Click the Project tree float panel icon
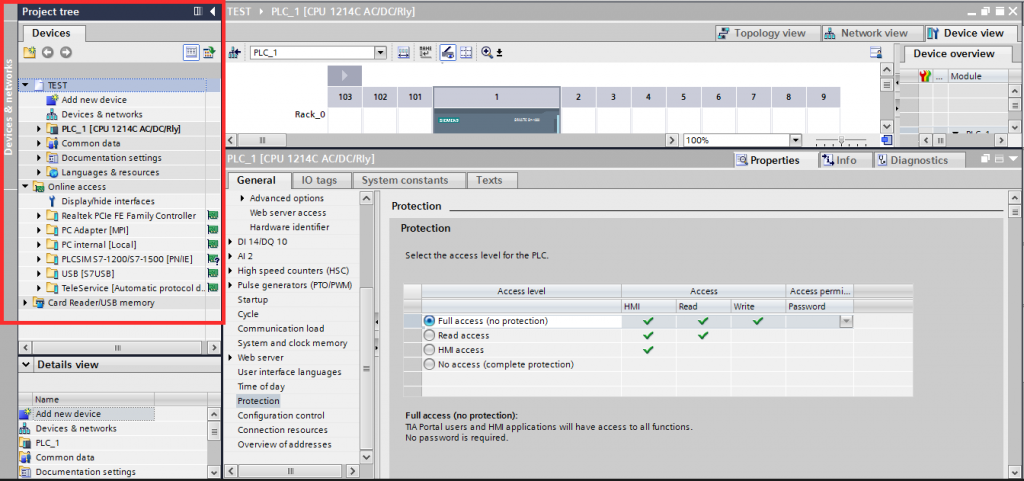Viewport: 1024px width, 481px height. click(x=198, y=11)
